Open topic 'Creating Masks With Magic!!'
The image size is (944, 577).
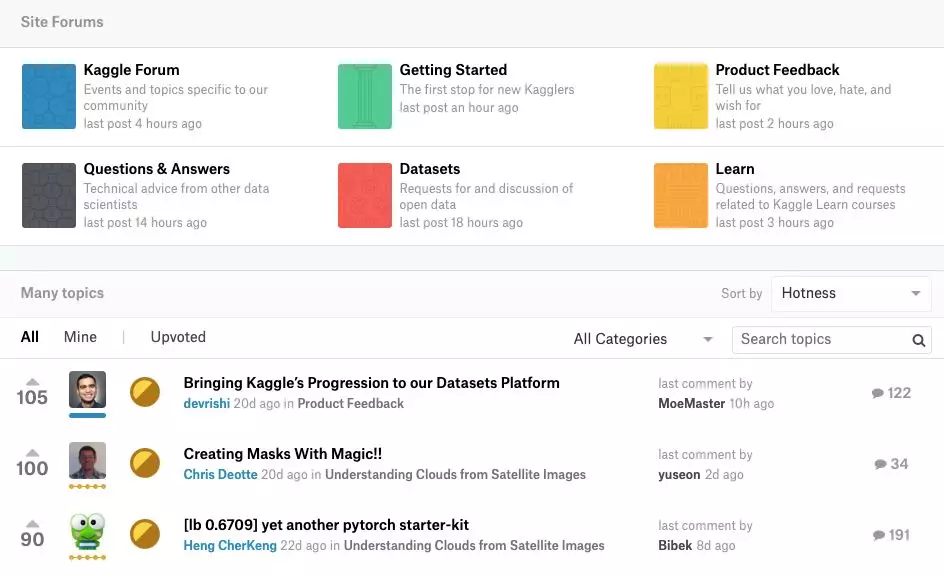tap(282, 454)
